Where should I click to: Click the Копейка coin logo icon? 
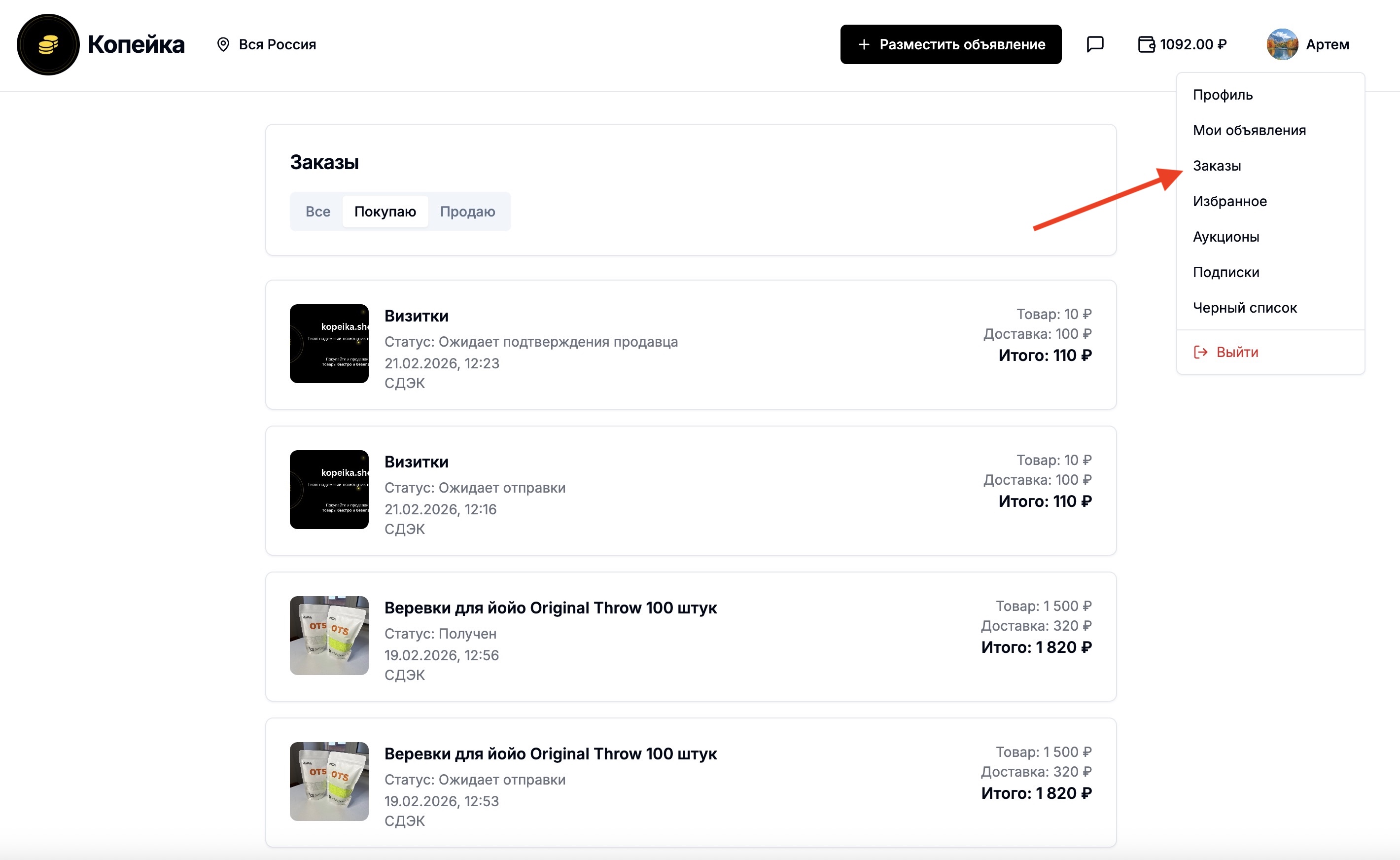(x=48, y=44)
